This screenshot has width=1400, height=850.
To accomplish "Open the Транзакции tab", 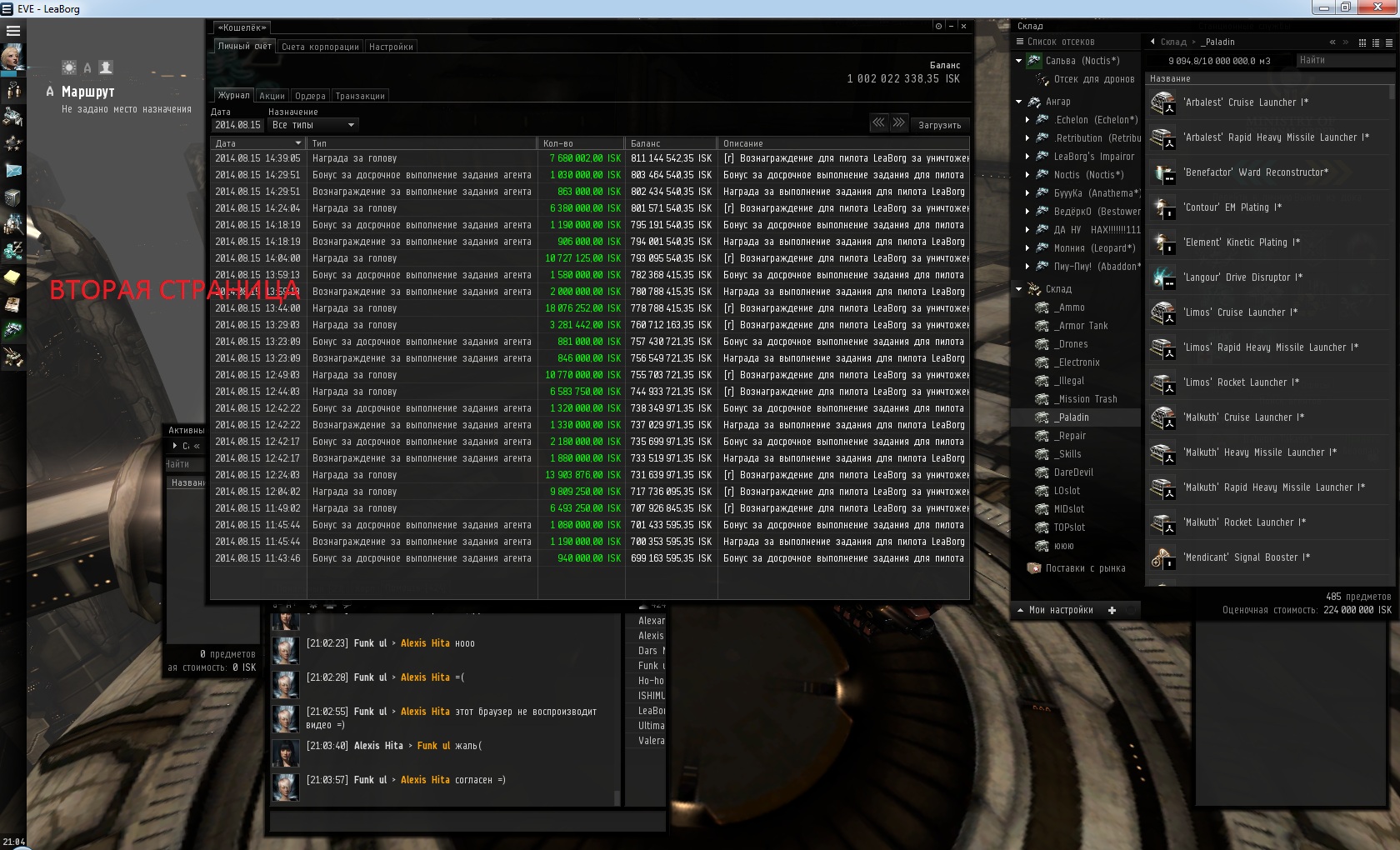I will coord(360,96).
